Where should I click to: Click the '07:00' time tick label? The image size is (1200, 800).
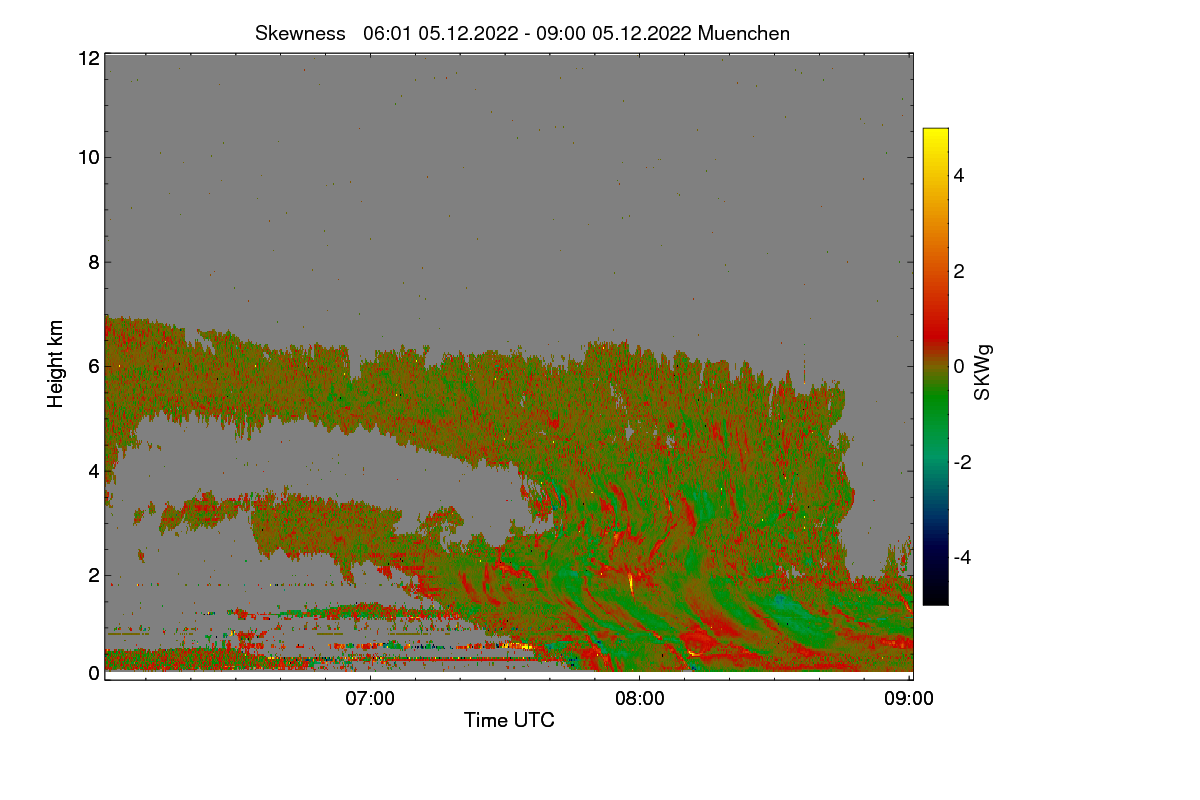[x=370, y=699]
